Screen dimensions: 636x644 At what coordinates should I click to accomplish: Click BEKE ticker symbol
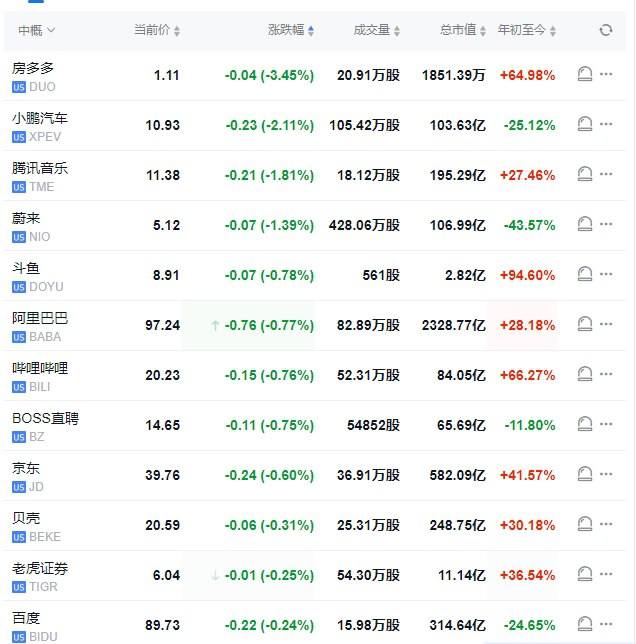45,537
